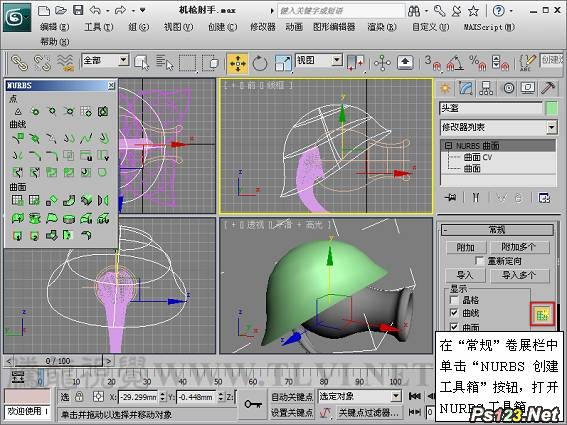Click the Select and Link chain icon

pos(19,63)
